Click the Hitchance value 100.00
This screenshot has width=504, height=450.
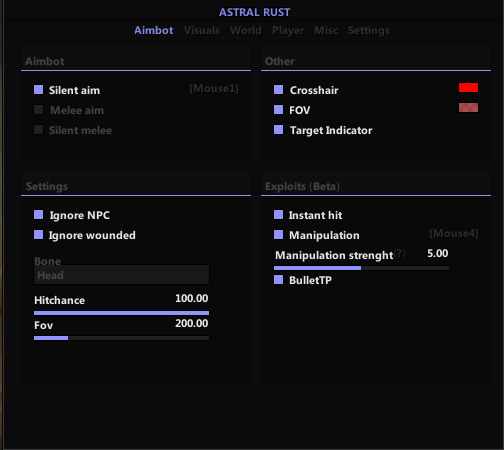[x=192, y=298]
